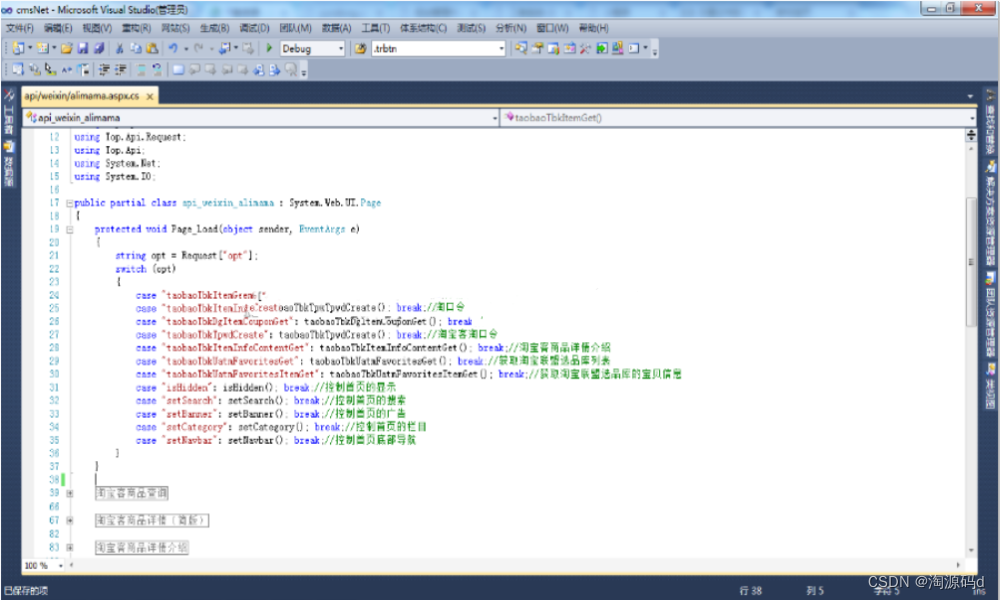Start debugging with the green play icon

click(269, 48)
